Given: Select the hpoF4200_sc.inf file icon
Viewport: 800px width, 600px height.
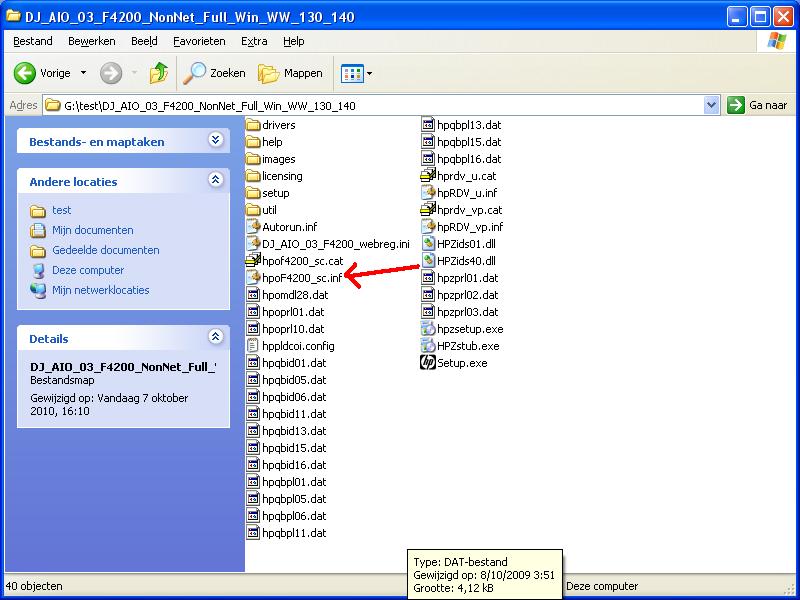Looking at the screenshot, I should tap(253, 278).
